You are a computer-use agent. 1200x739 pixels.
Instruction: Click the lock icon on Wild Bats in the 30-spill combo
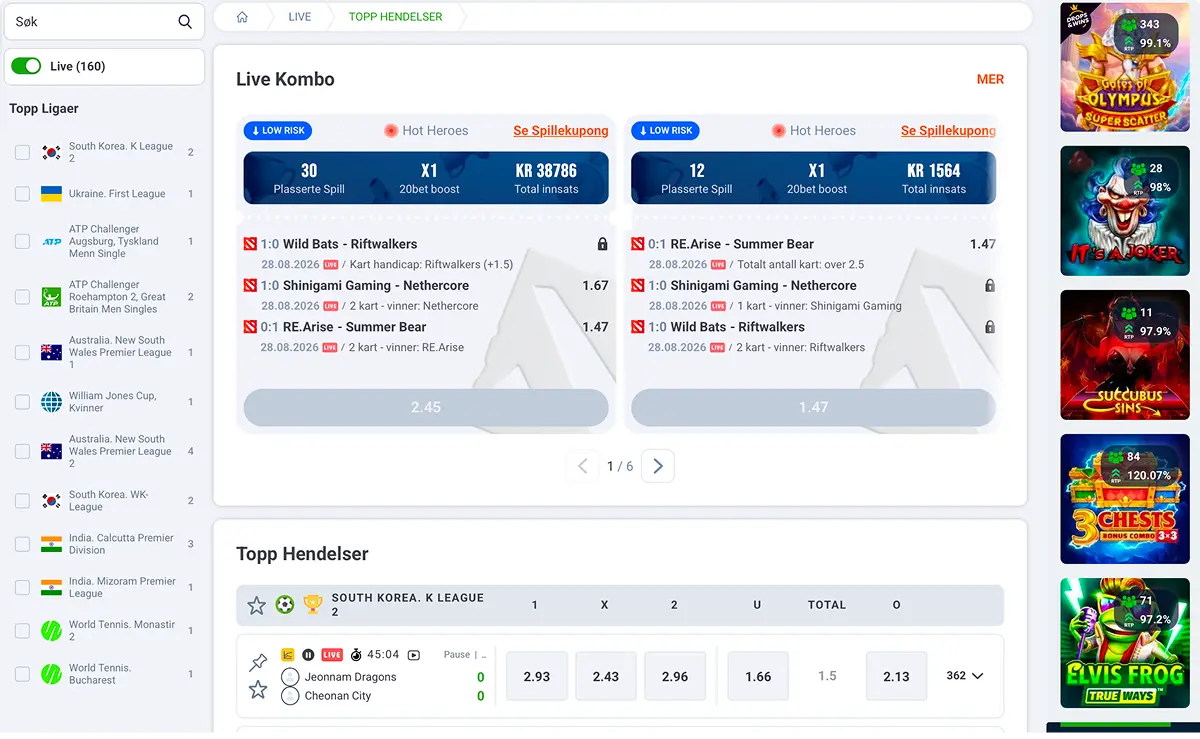(602, 244)
